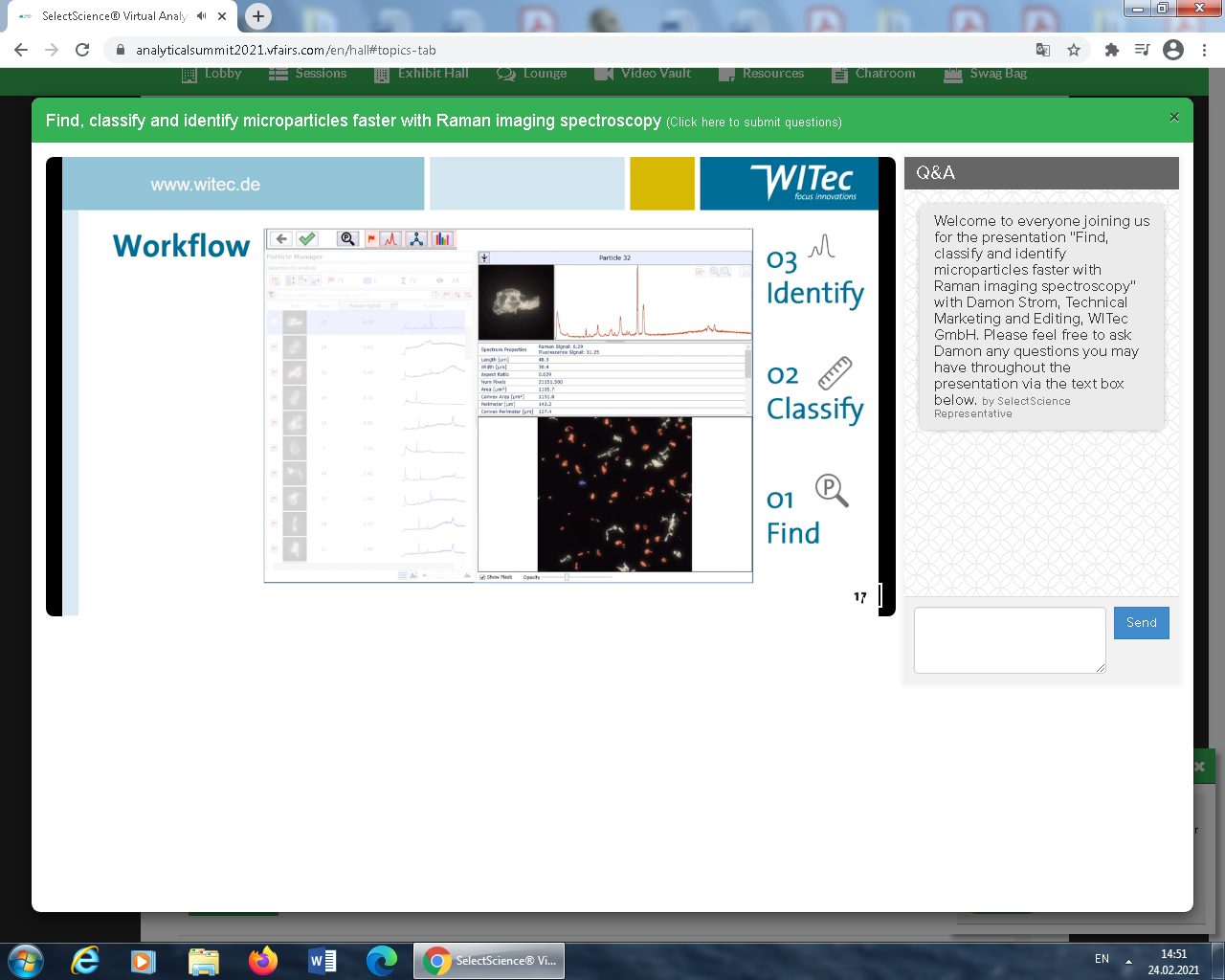
Task: Open Firefox from the taskbar
Action: [x=262, y=960]
